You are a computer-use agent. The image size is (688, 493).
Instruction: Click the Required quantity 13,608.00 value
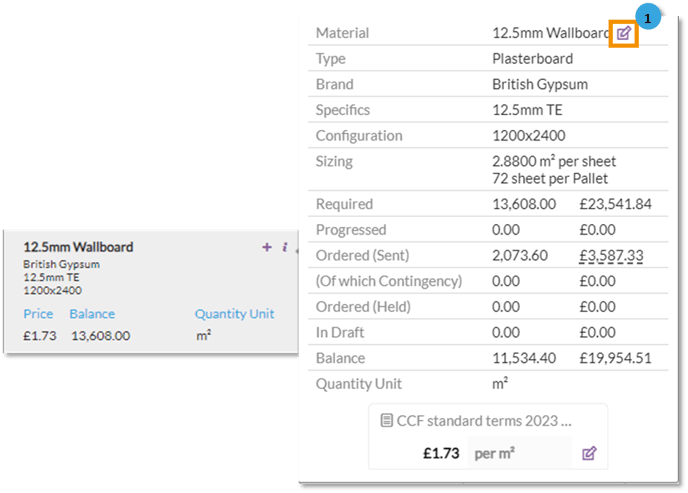(x=524, y=204)
